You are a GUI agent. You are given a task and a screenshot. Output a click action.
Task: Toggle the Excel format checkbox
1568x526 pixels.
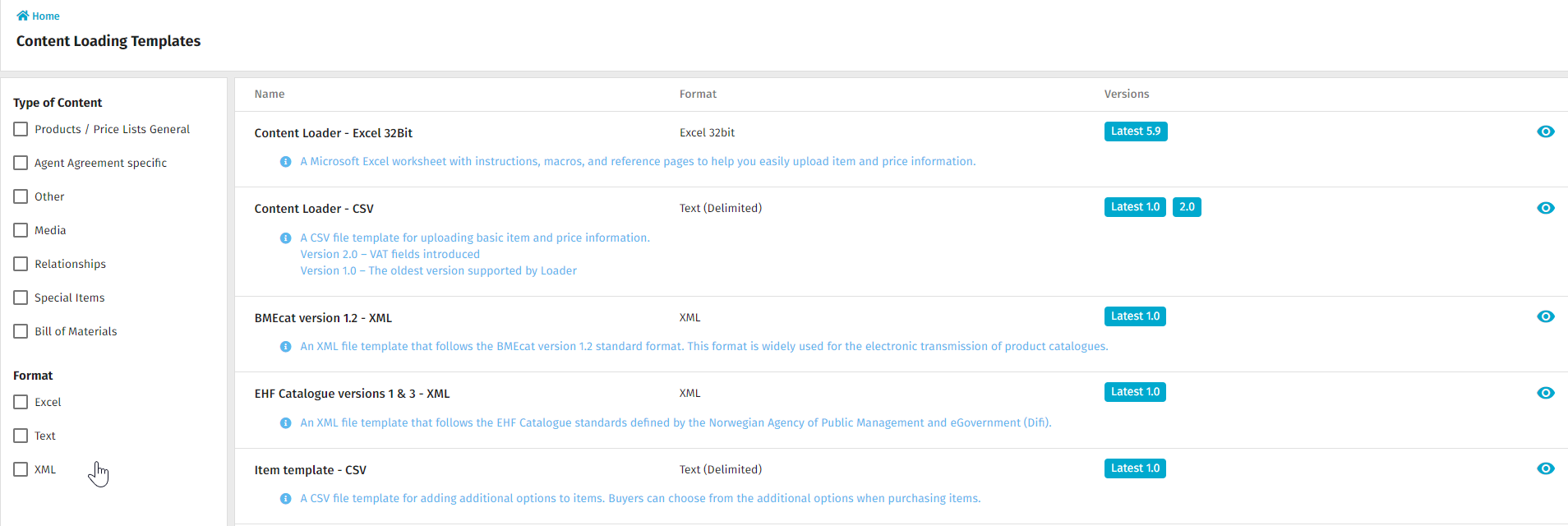(21, 402)
